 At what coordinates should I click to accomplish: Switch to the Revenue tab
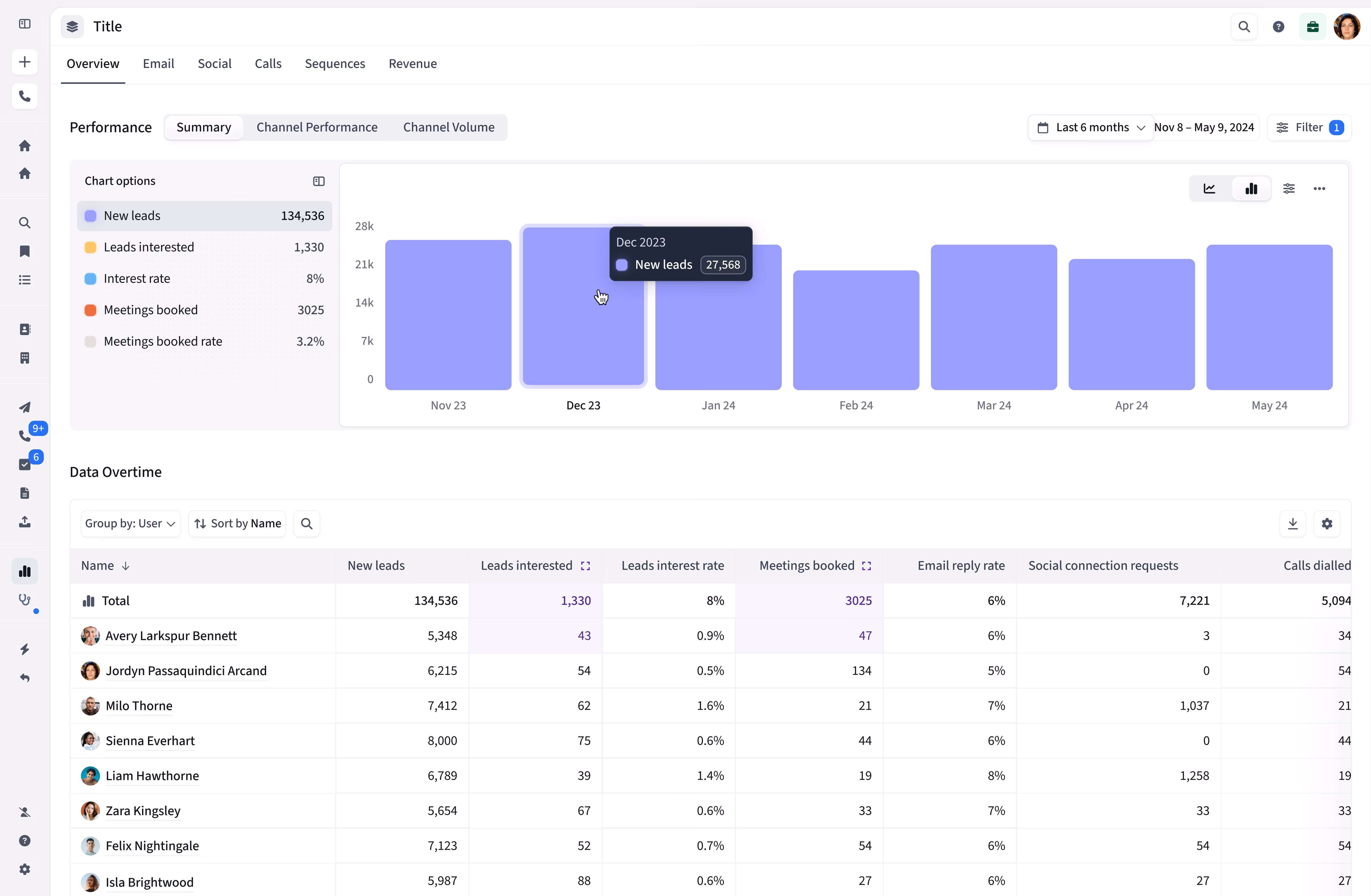pyautogui.click(x=413, y=64)
